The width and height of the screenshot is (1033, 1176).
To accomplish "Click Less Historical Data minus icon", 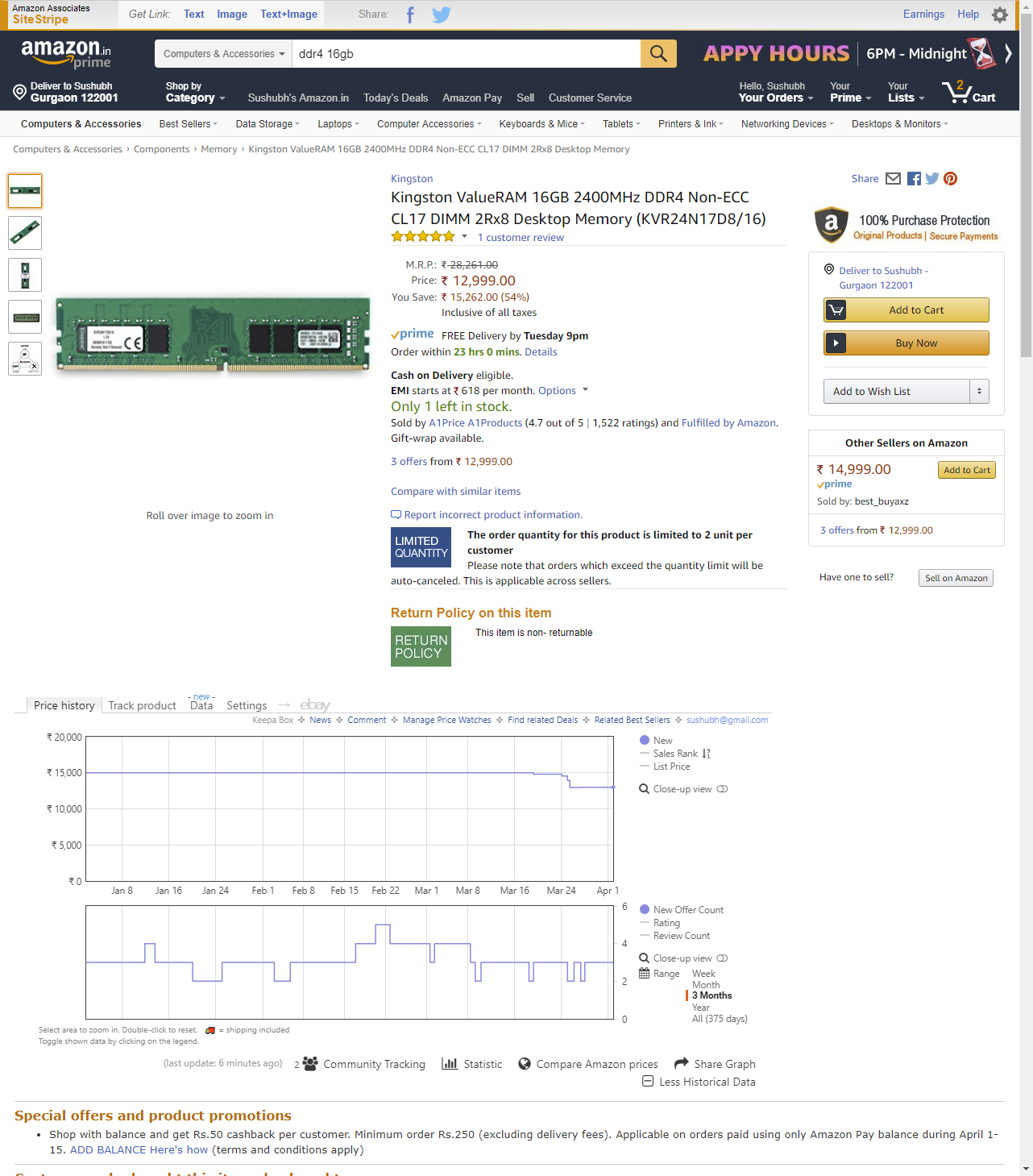I will pos(648,1081).
